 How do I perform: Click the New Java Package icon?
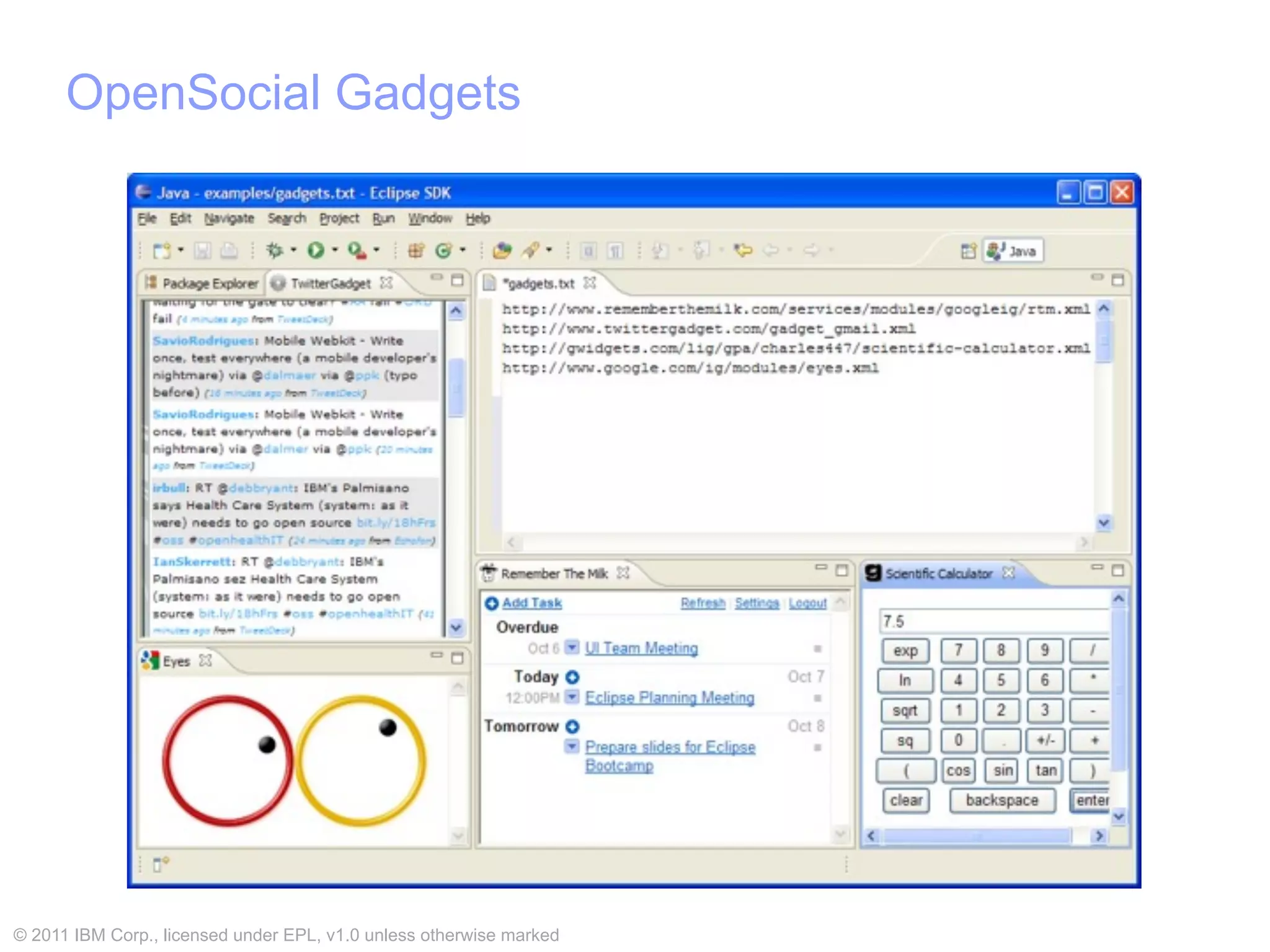[x=416, y=250]
